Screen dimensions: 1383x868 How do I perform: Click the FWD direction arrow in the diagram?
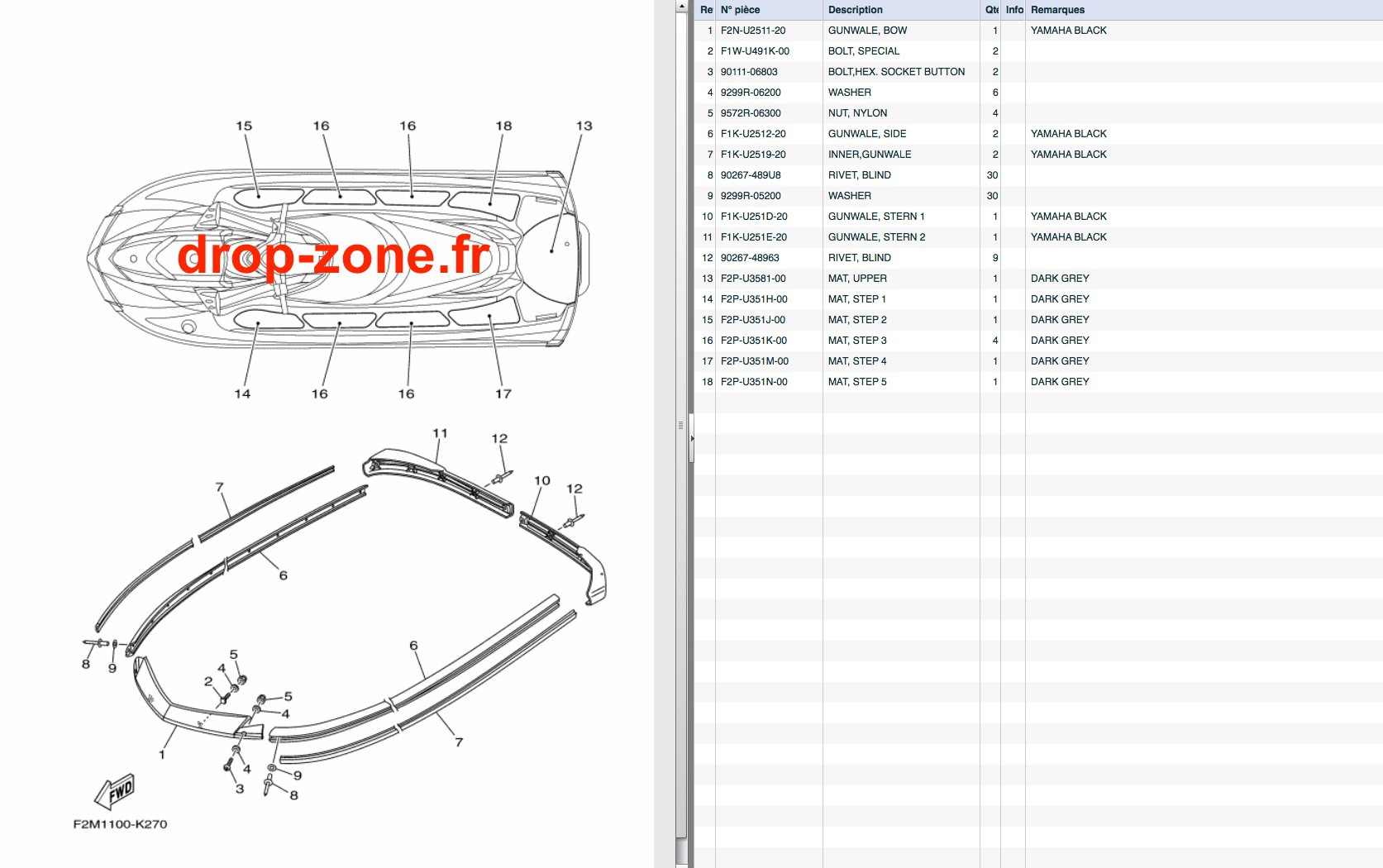(x=115, y=792)
